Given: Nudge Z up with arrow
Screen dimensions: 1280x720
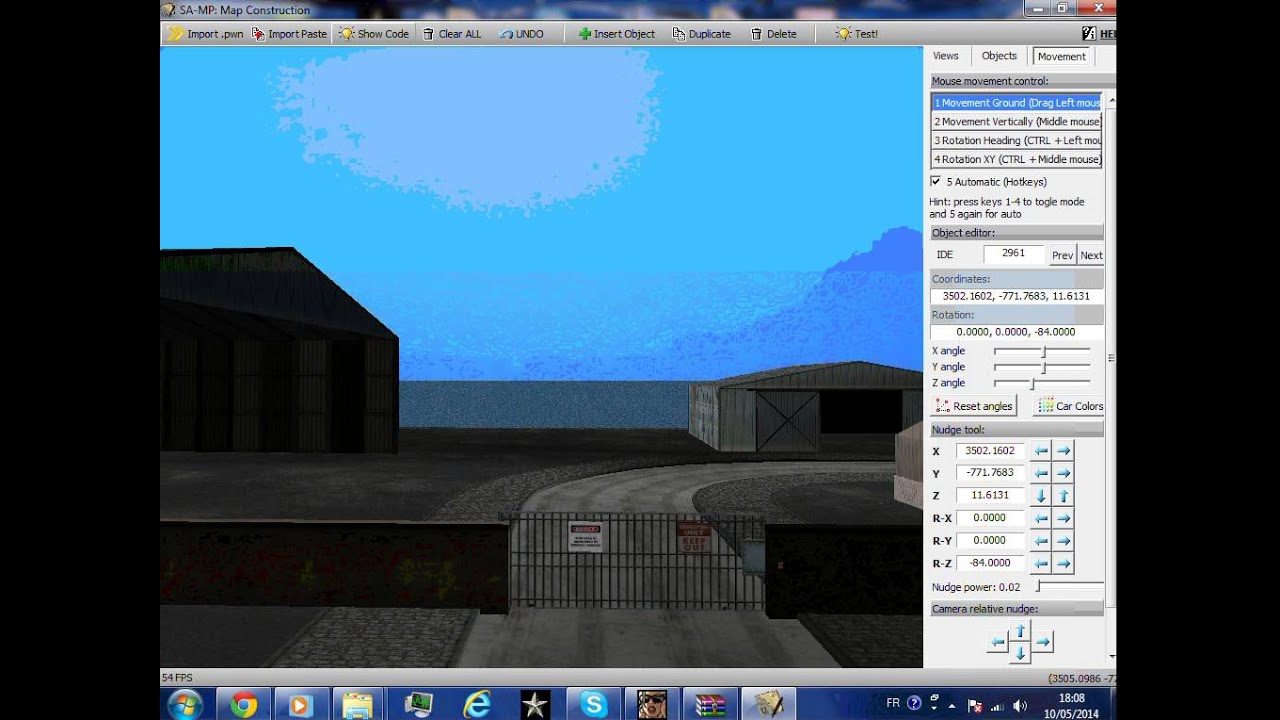Looking at the screenshot, I should click(1063, 496).
